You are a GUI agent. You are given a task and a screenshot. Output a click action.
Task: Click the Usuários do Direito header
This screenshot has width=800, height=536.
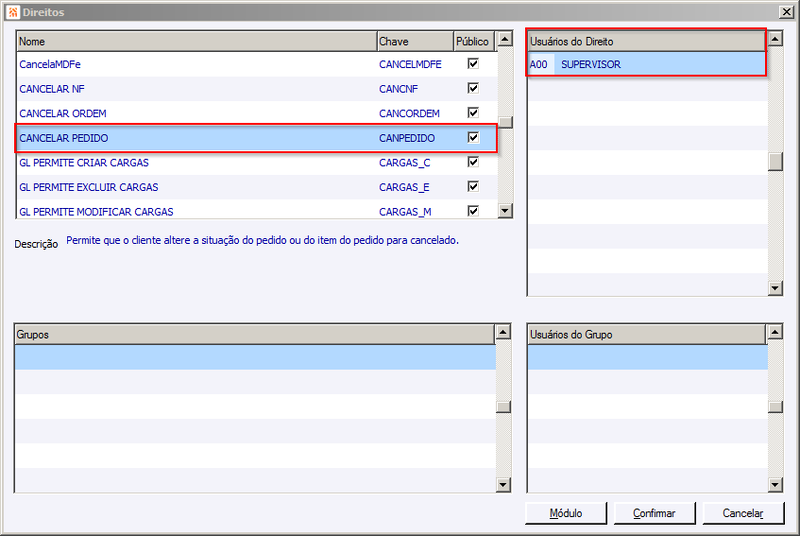(x=646, y=41)
